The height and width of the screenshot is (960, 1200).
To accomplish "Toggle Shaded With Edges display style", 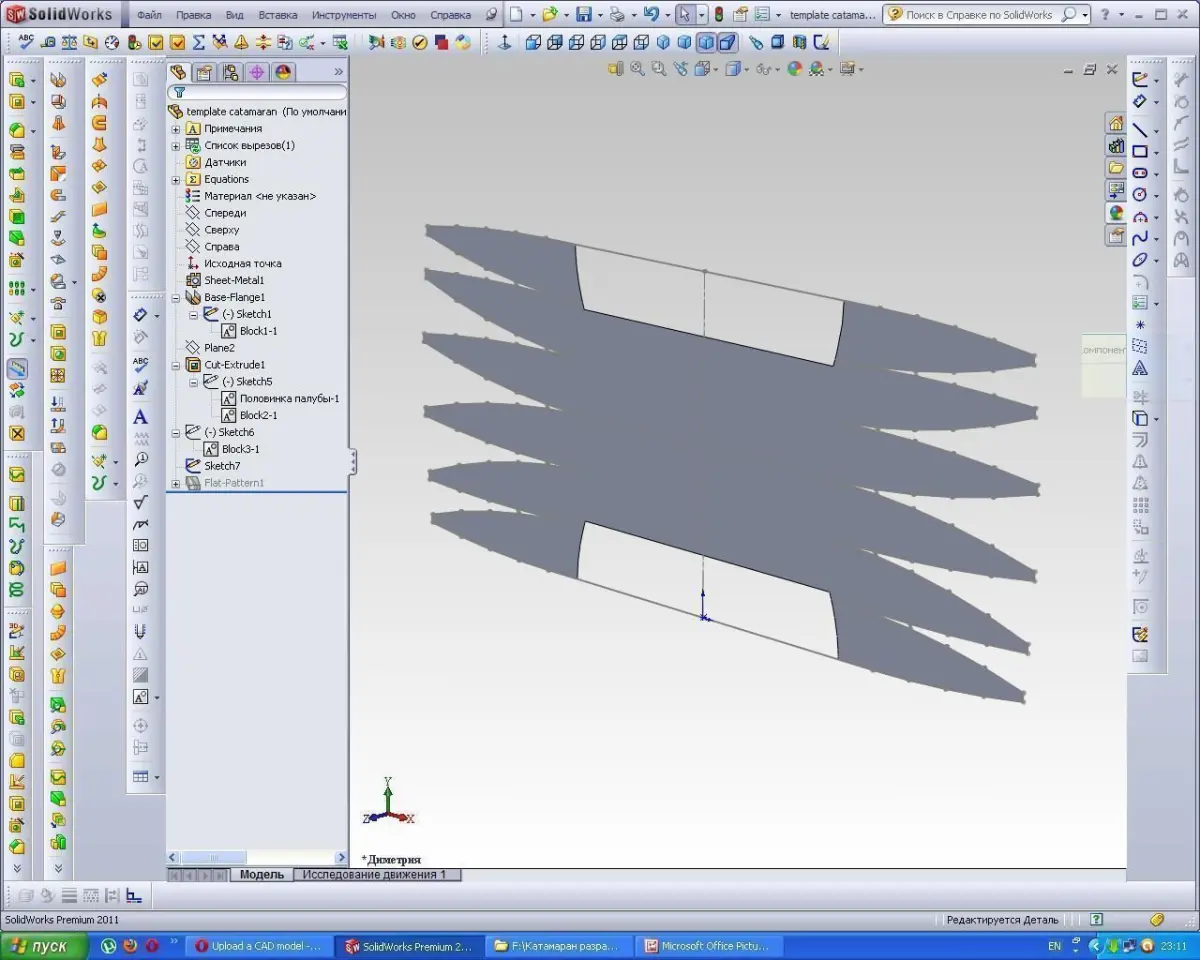I will pyautogui.click(x=706, y=42).
